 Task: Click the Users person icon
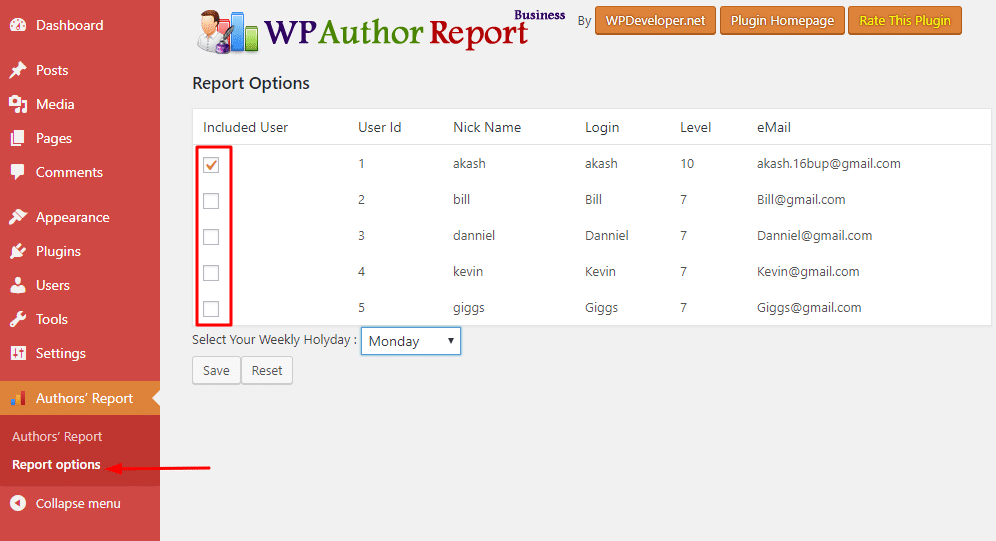tap(18, 285)
